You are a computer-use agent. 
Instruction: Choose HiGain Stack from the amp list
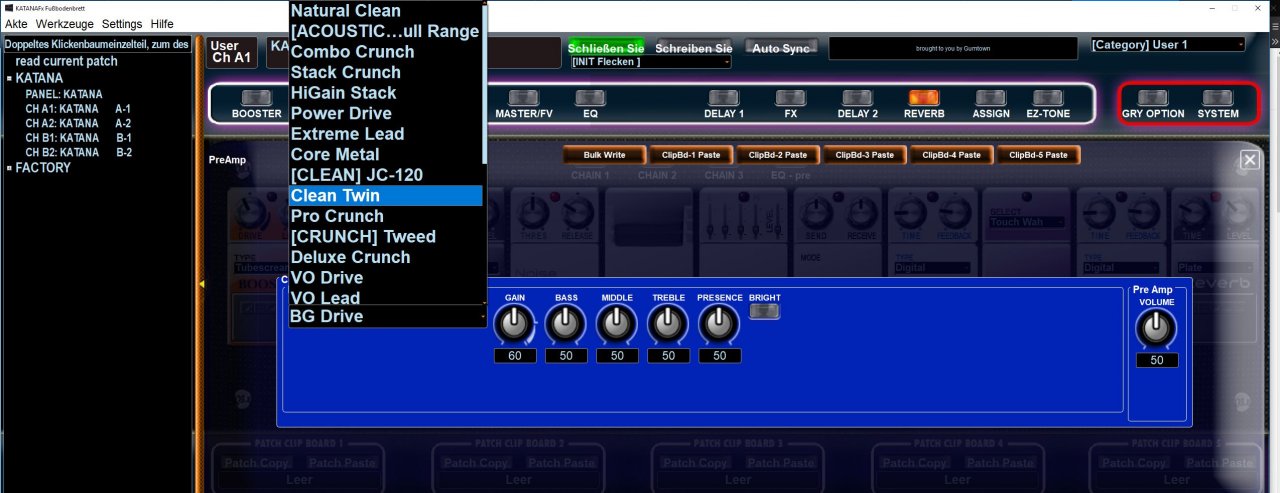(385, 93)
